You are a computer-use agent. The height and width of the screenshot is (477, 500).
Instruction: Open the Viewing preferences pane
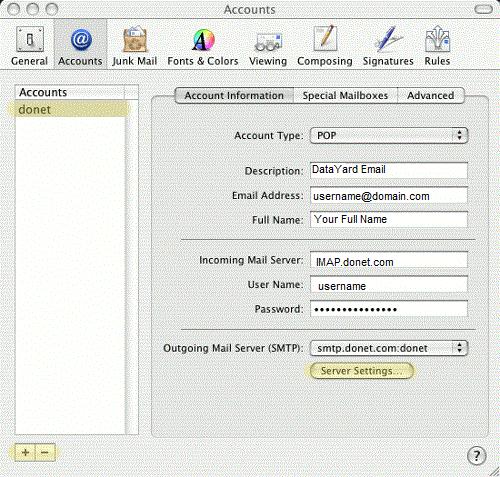(x=268, y=46)
